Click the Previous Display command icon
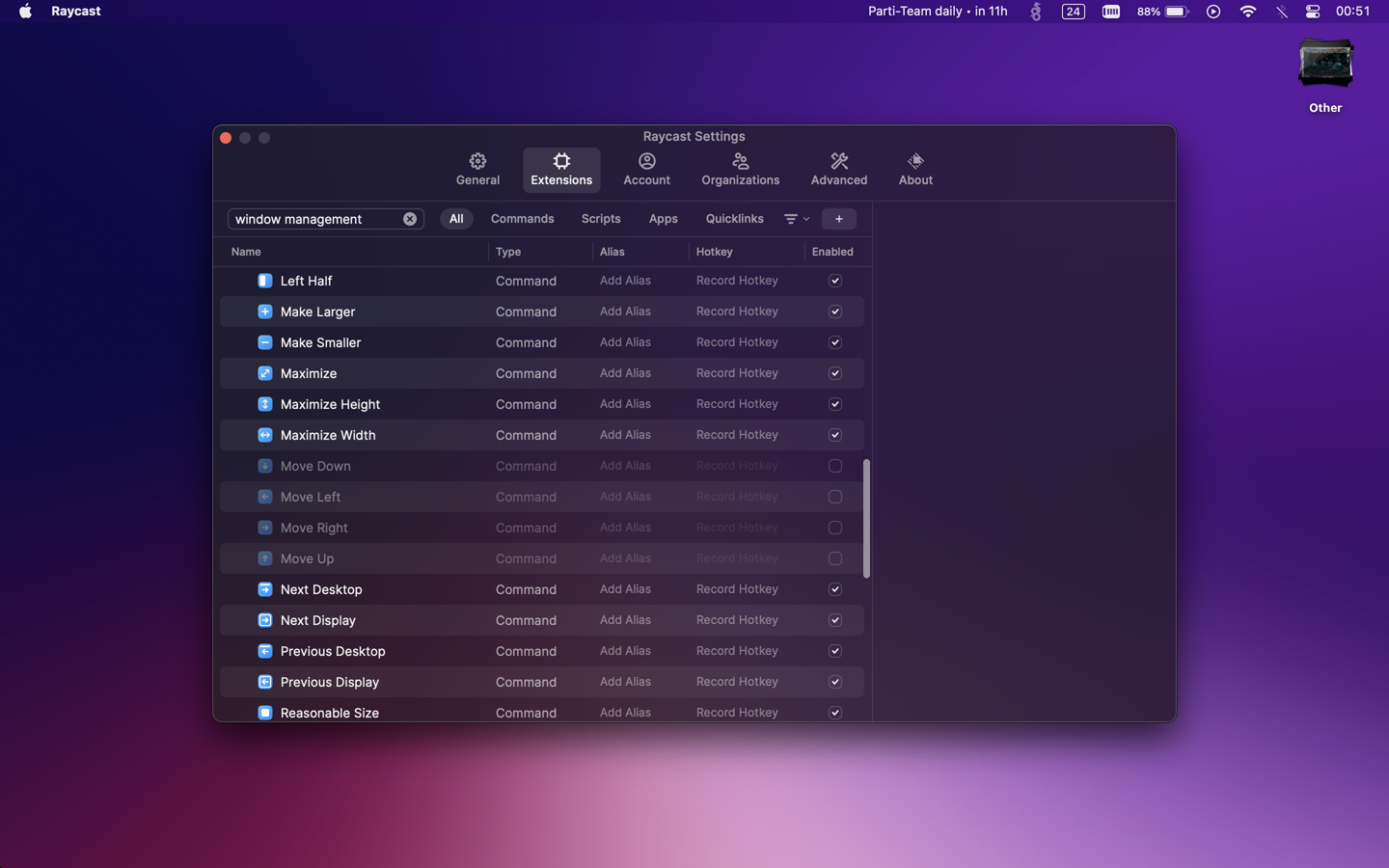The height and width of the screenshot is (868, 1389). 264,682
